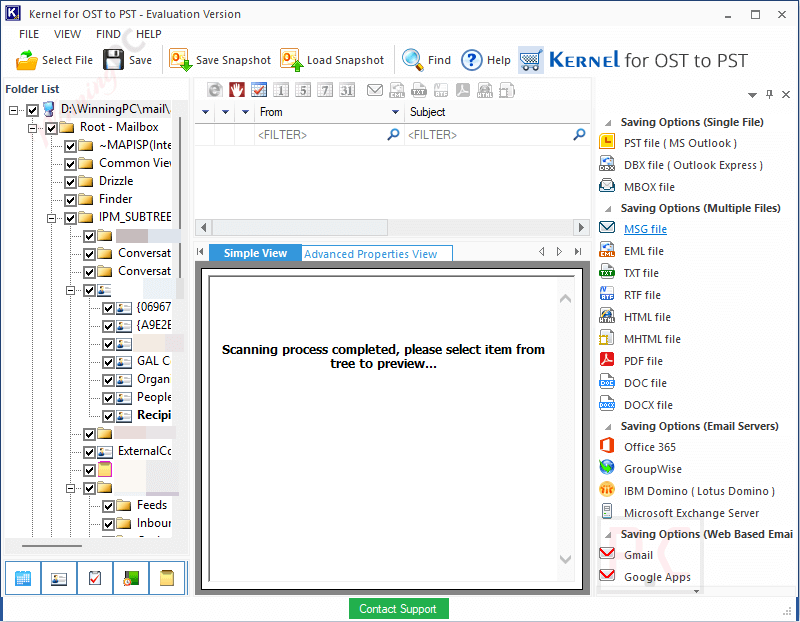Click the red stop hand icon
Image resolution: width=800 pixels, height=622 pixels.
237,90
